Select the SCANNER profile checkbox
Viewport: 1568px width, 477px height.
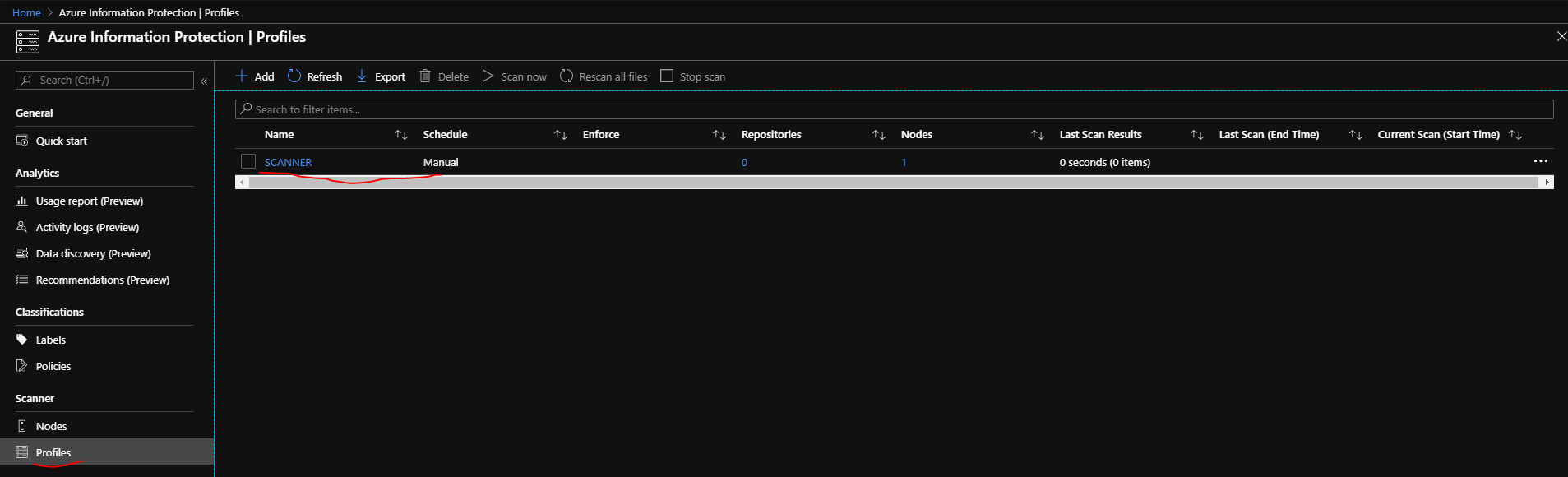(248, 161)
